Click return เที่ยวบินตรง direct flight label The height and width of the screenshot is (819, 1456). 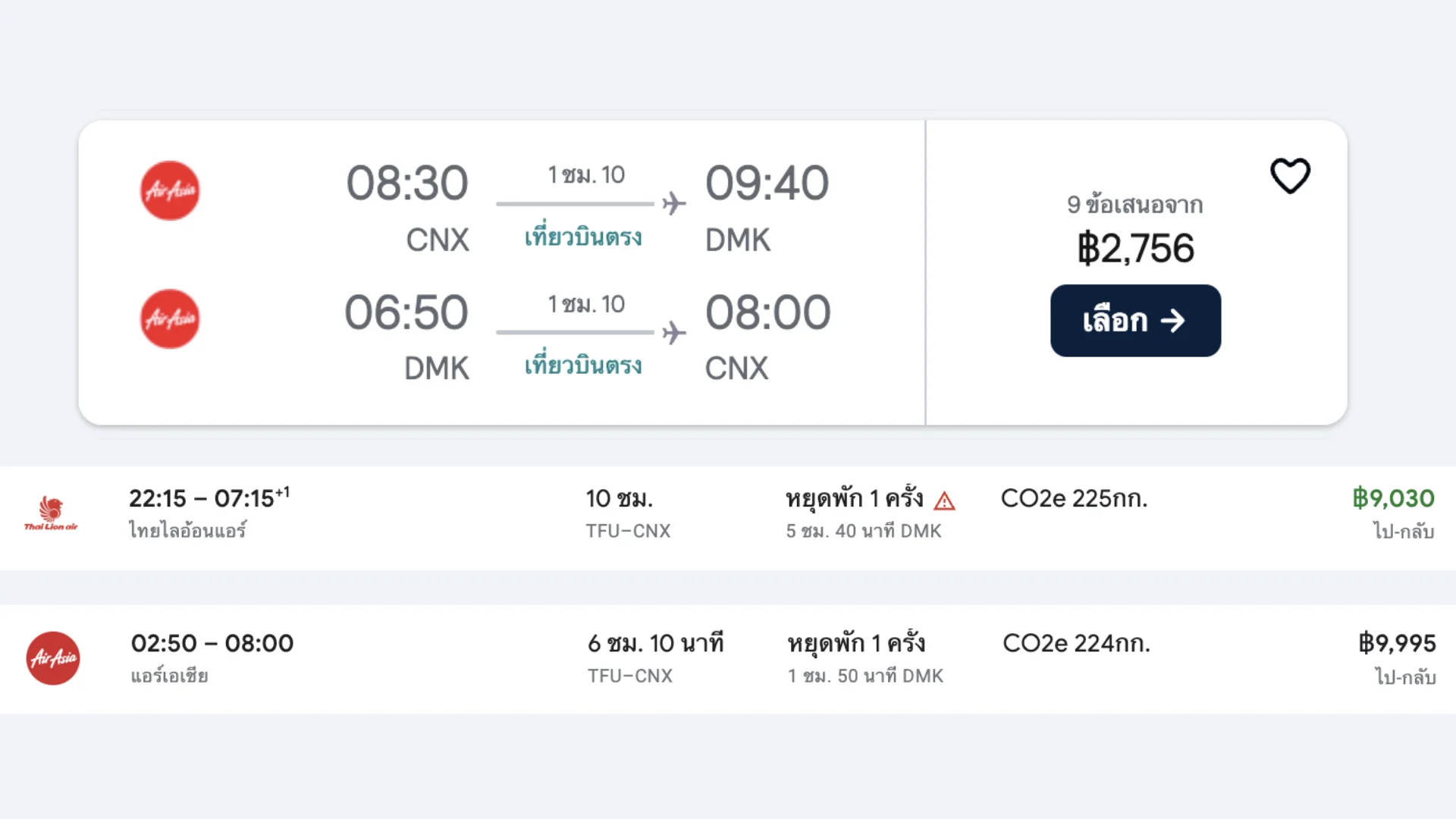click(583, 366)
